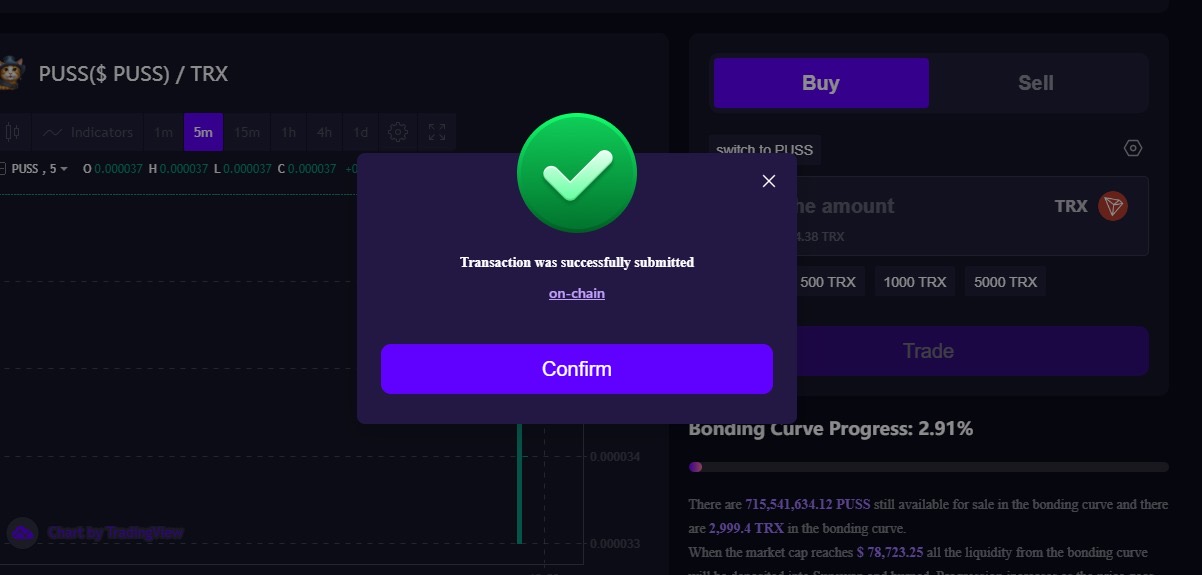Viewport: 1202px width, 575px height.
Task: Click the Transaction was successfully submitted text
Action: click(x=577, y=262)
